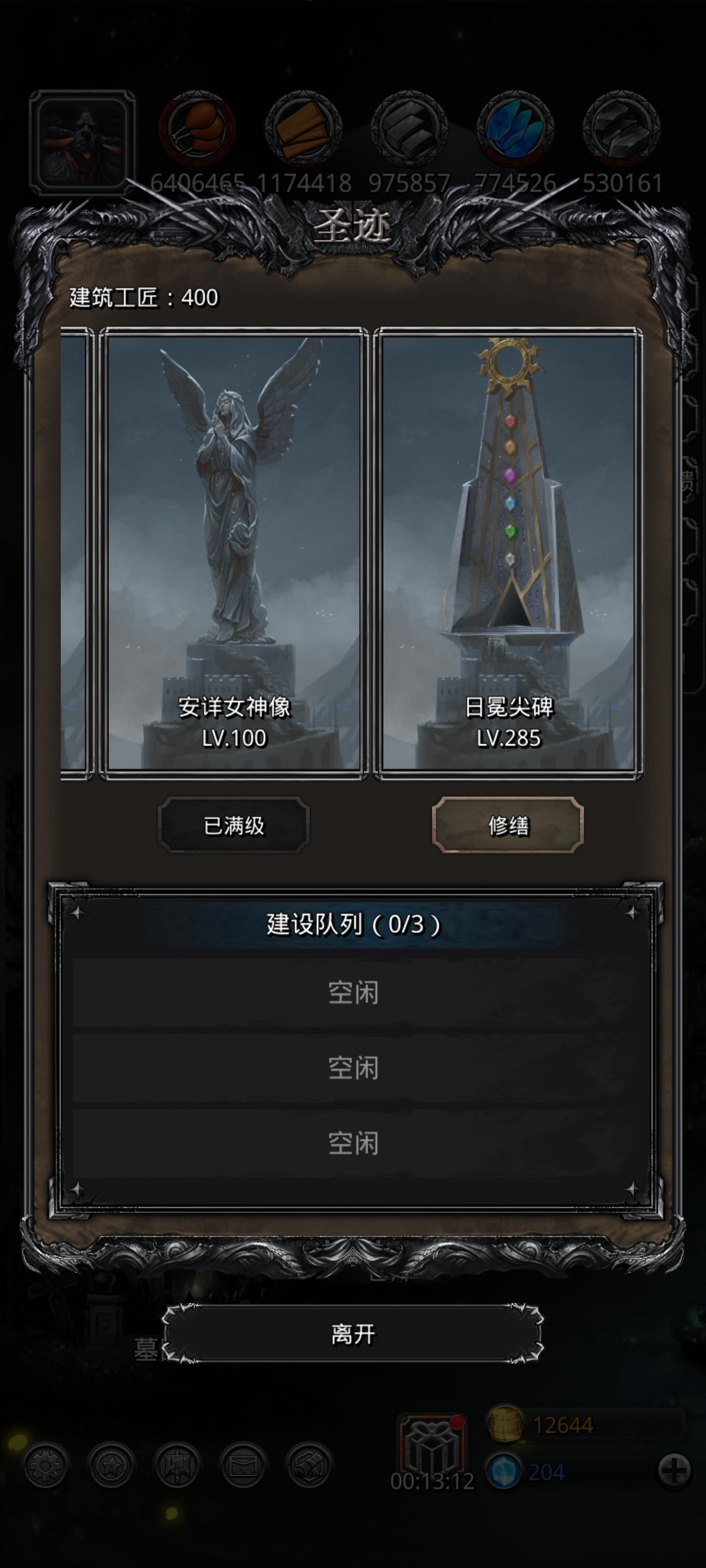Tap the blue gem currency icon

[x=504, y=1472]
